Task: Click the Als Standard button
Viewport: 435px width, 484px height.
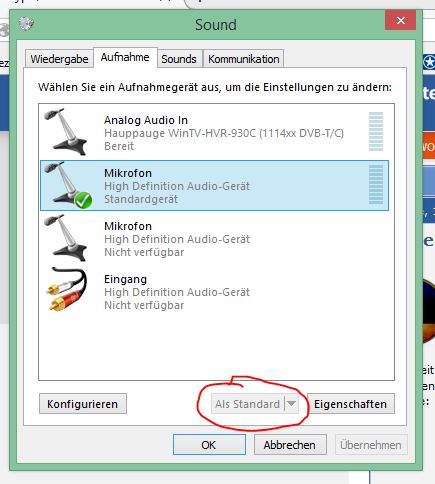Action: [x=248, y=404]
